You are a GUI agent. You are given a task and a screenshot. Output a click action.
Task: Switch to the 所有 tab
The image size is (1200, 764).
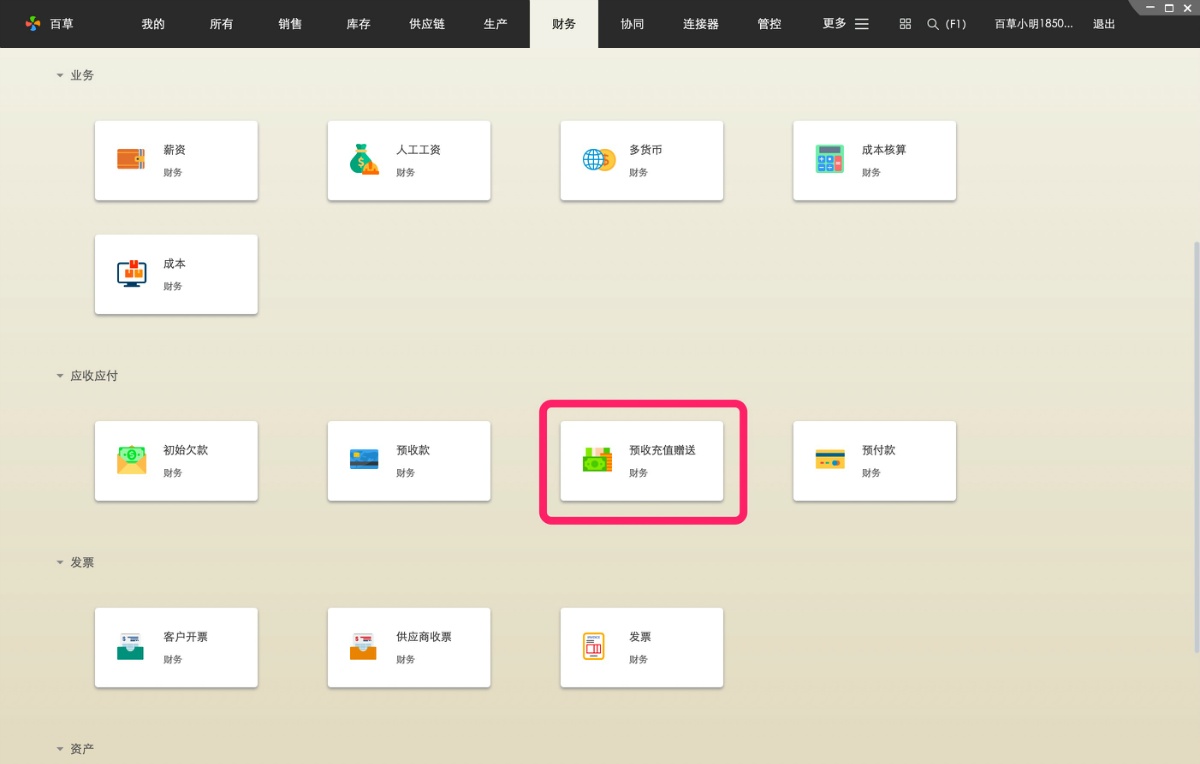(221, 24)
